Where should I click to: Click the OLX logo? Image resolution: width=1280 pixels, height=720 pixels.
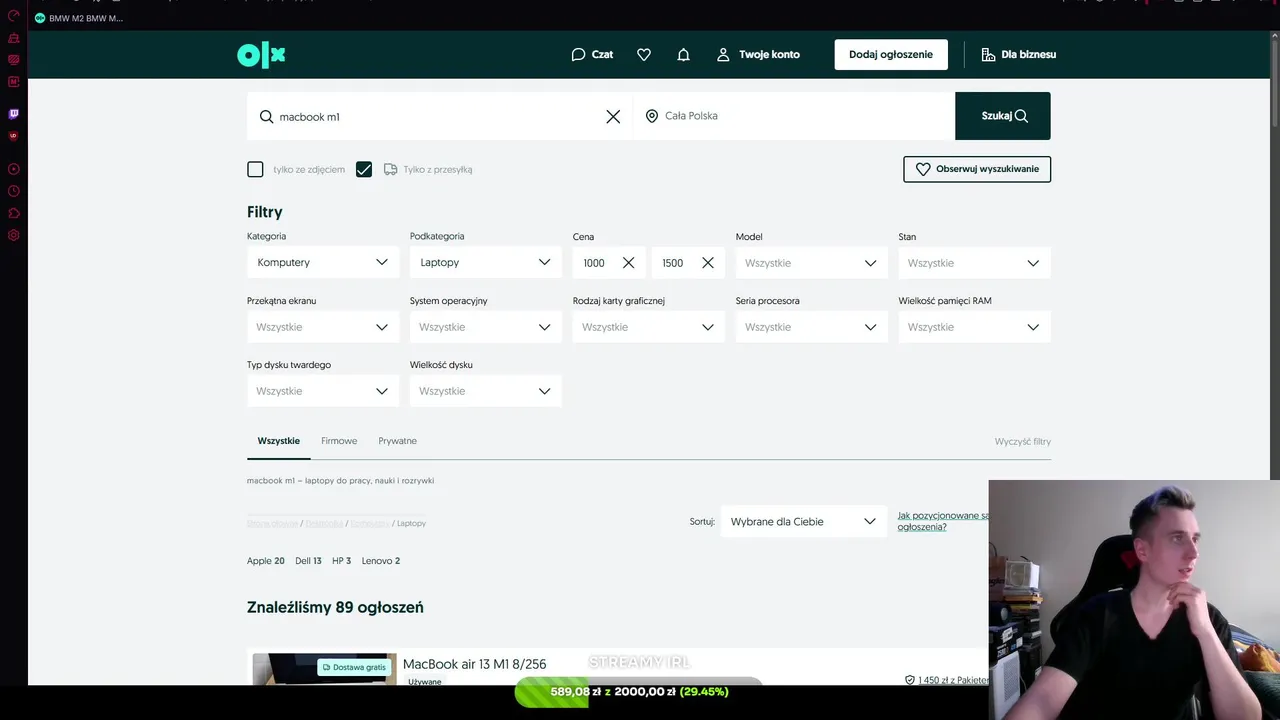pyautogui.click(x=261, y=55)
